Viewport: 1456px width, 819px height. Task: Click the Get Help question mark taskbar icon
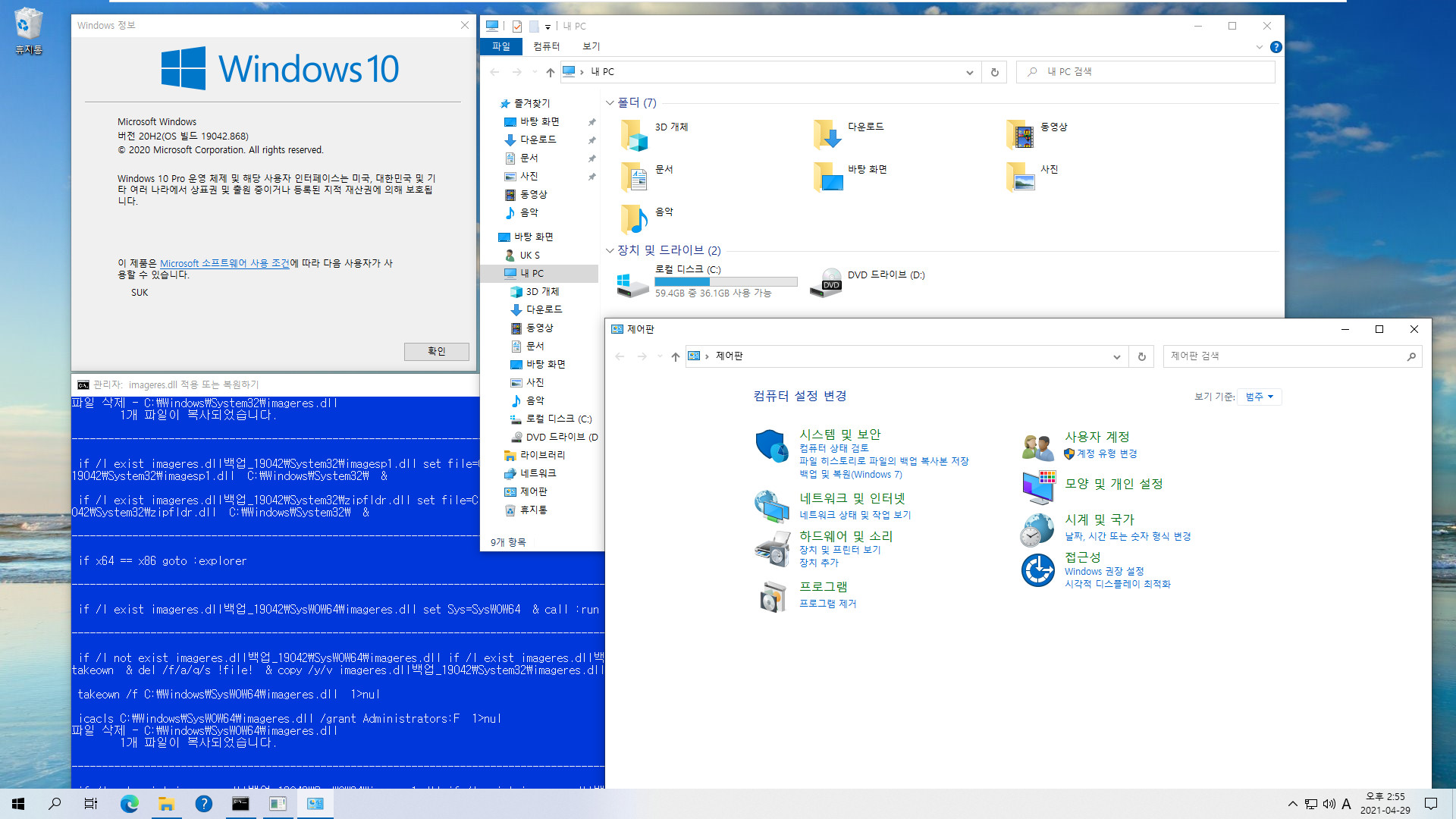[x=203, y=804]
